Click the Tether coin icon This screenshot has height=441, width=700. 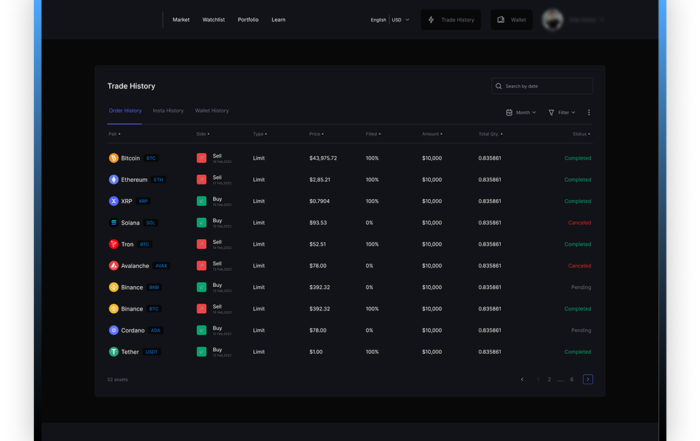[113, 352]
